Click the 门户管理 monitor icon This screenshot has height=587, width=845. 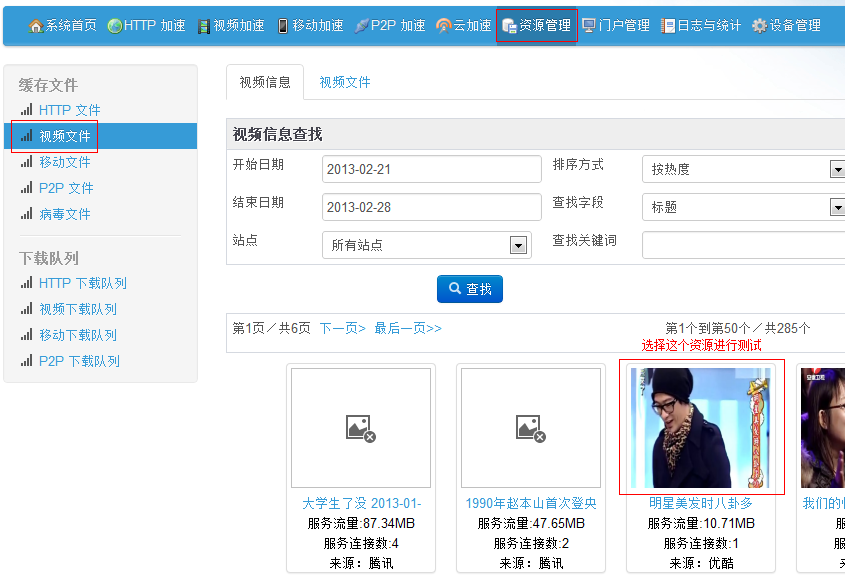(x=589, y=26)
